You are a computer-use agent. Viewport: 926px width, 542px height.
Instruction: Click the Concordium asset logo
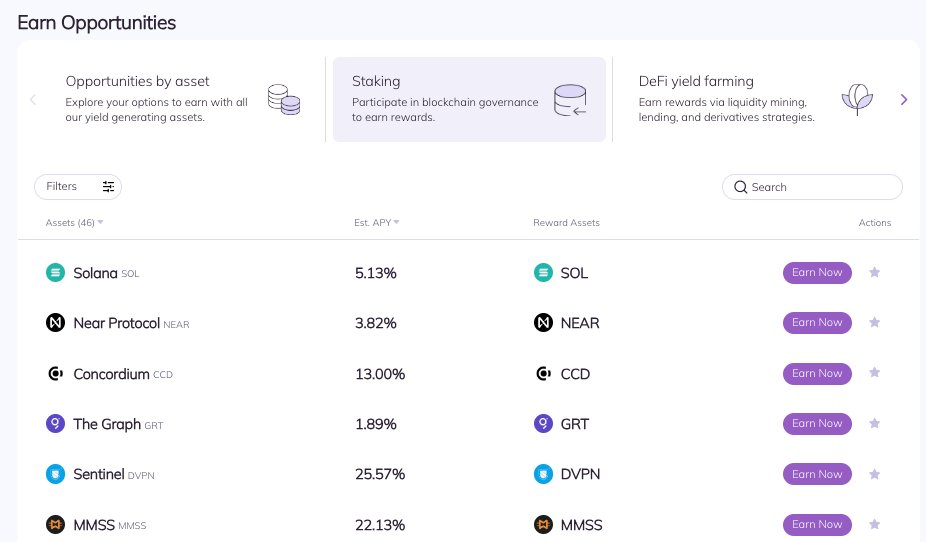(56, 374)
